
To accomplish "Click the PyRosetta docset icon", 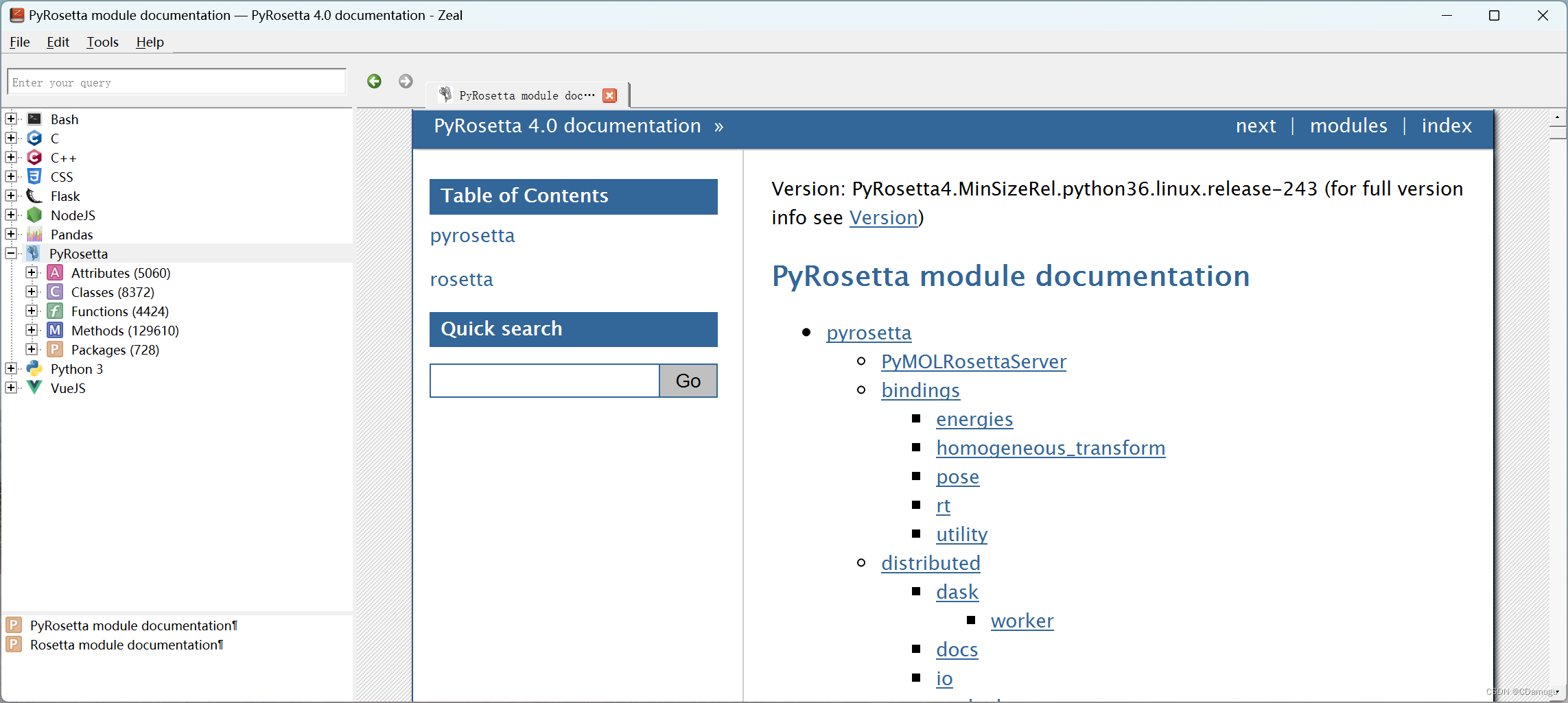I will [33, 254].
